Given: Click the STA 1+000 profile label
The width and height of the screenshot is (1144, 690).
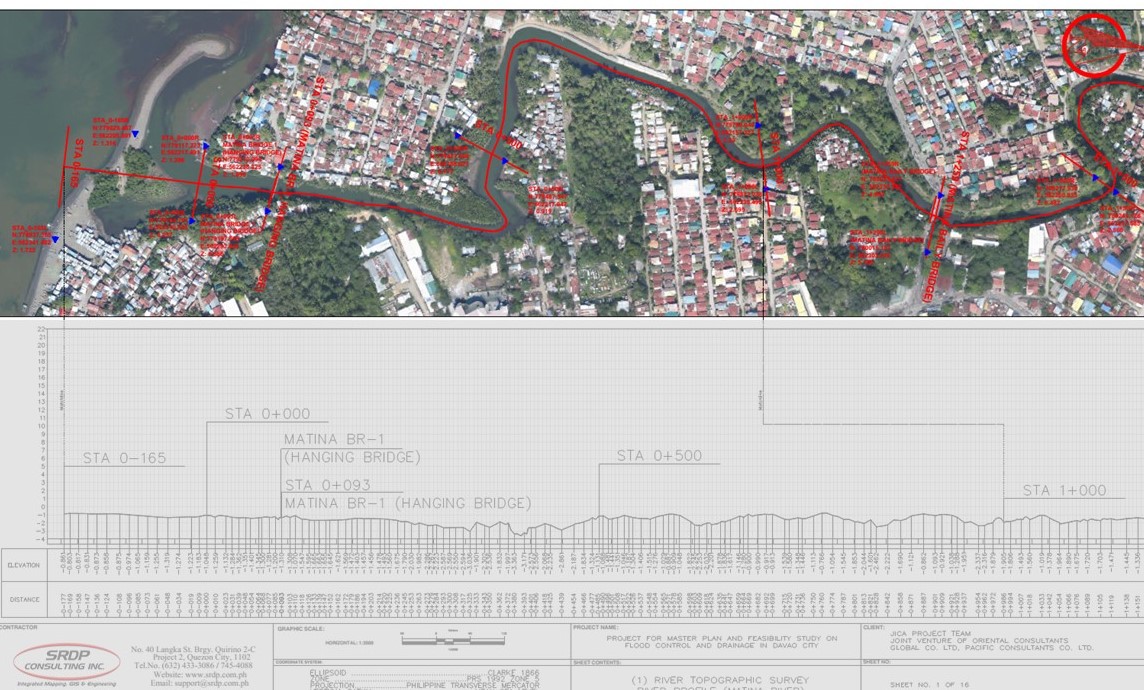Looking at the screenshot, I should [x=1064, y=491].
